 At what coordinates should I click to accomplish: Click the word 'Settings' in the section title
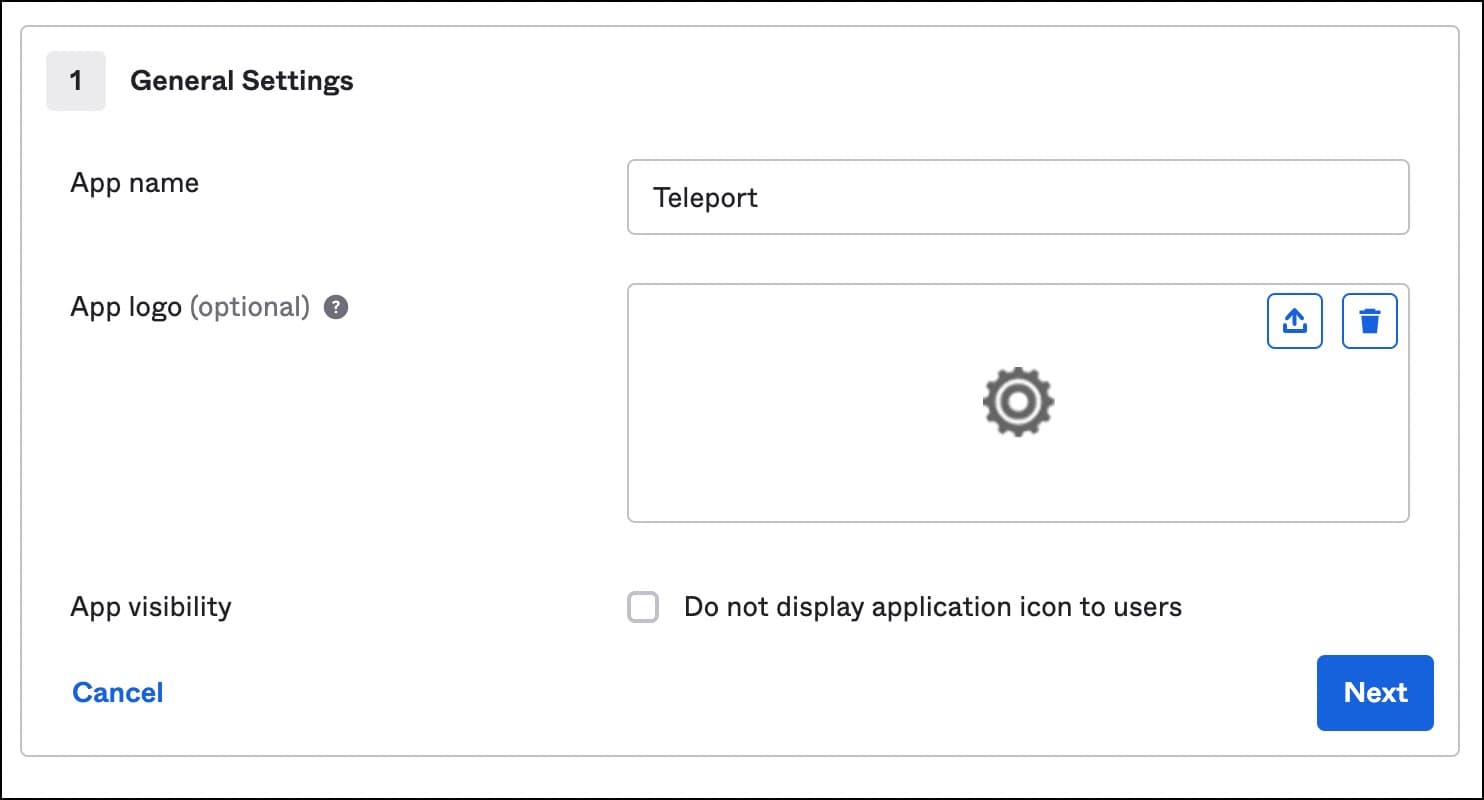299,81
